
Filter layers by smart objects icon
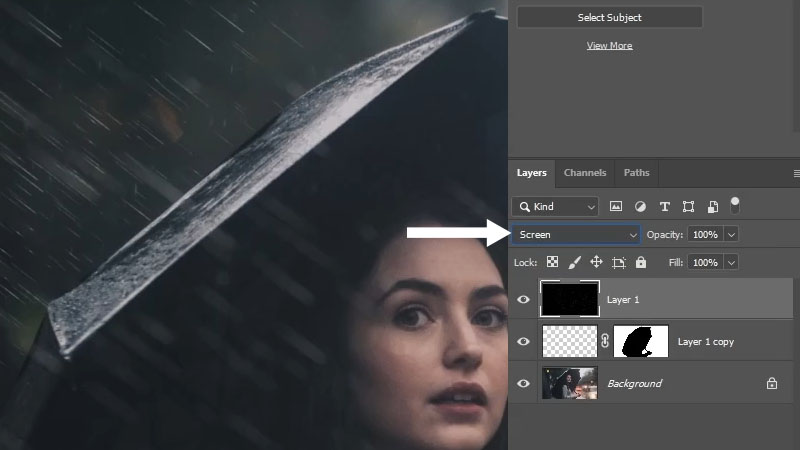click(x=713, y=206)
